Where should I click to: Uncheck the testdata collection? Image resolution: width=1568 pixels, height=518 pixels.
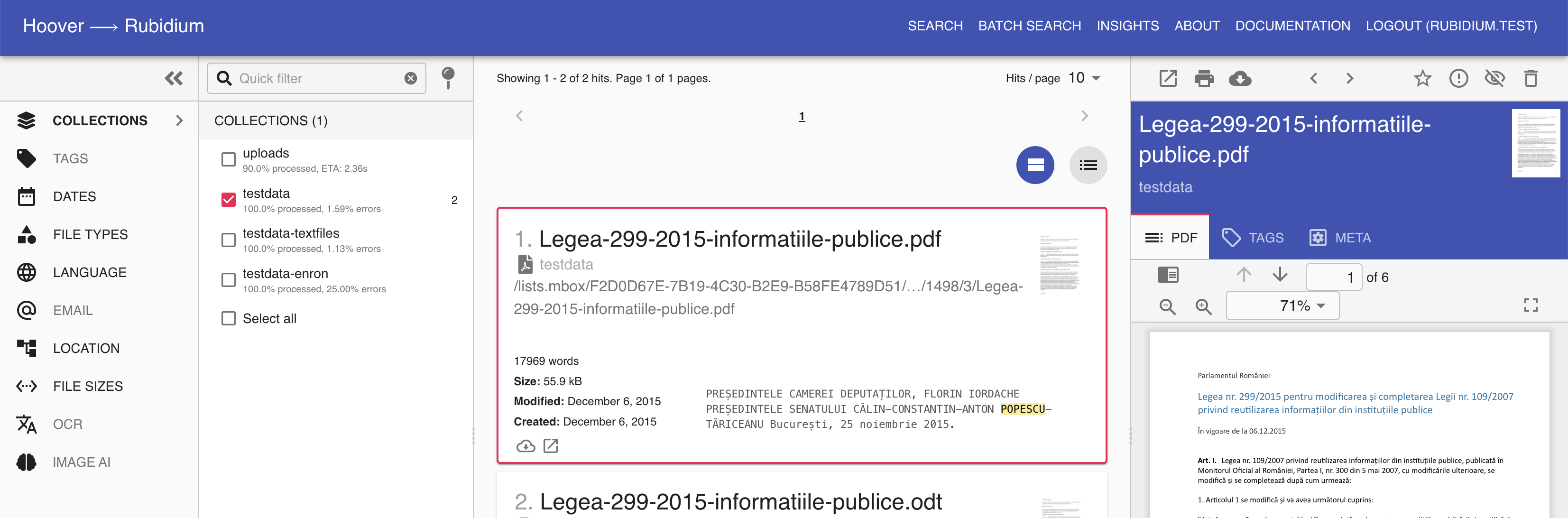228,200
